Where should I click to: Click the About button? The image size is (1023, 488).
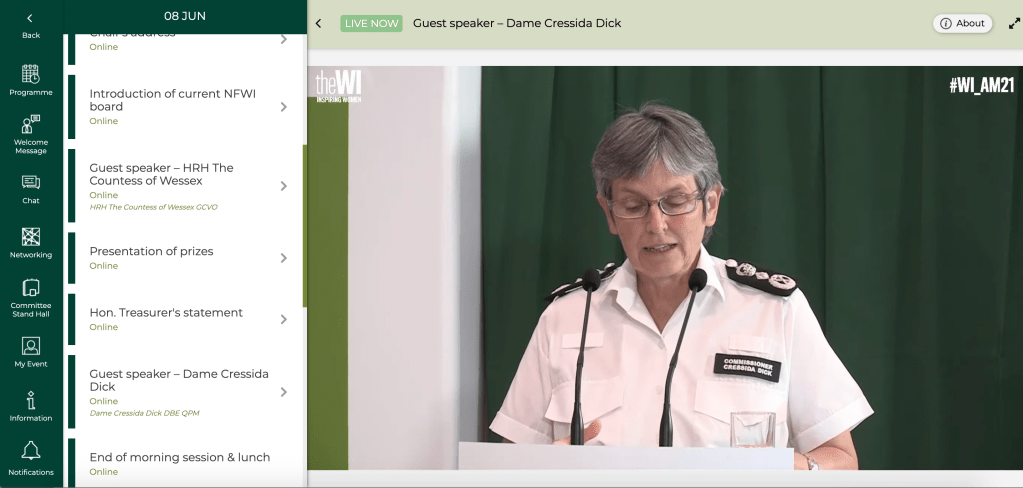tap(961, 23)
